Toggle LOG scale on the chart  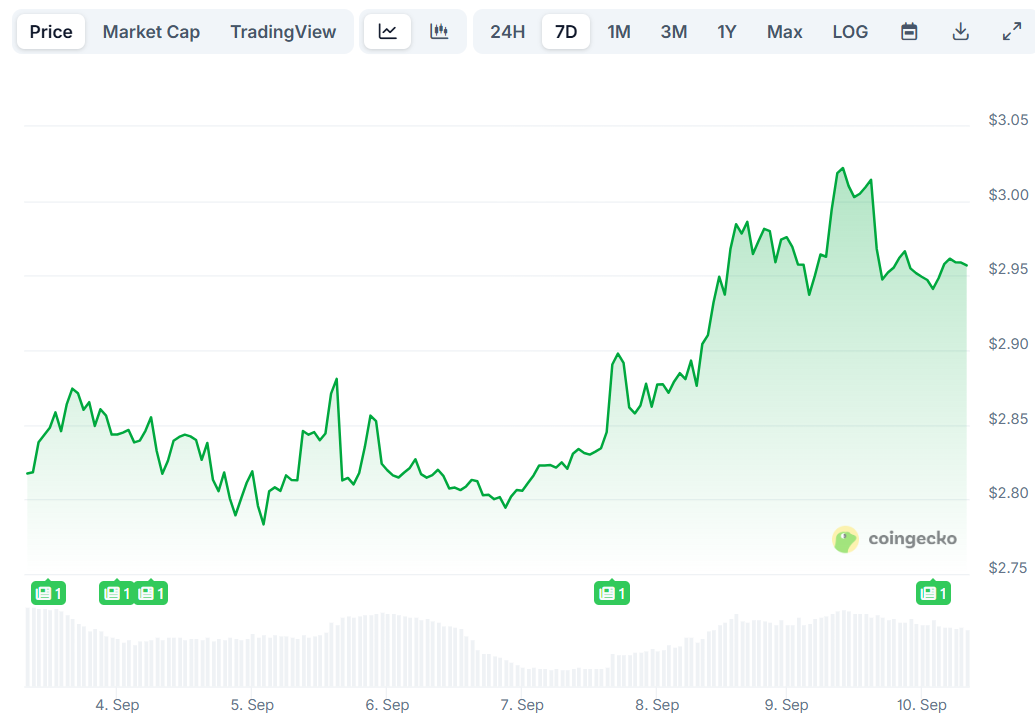[850, 32]
